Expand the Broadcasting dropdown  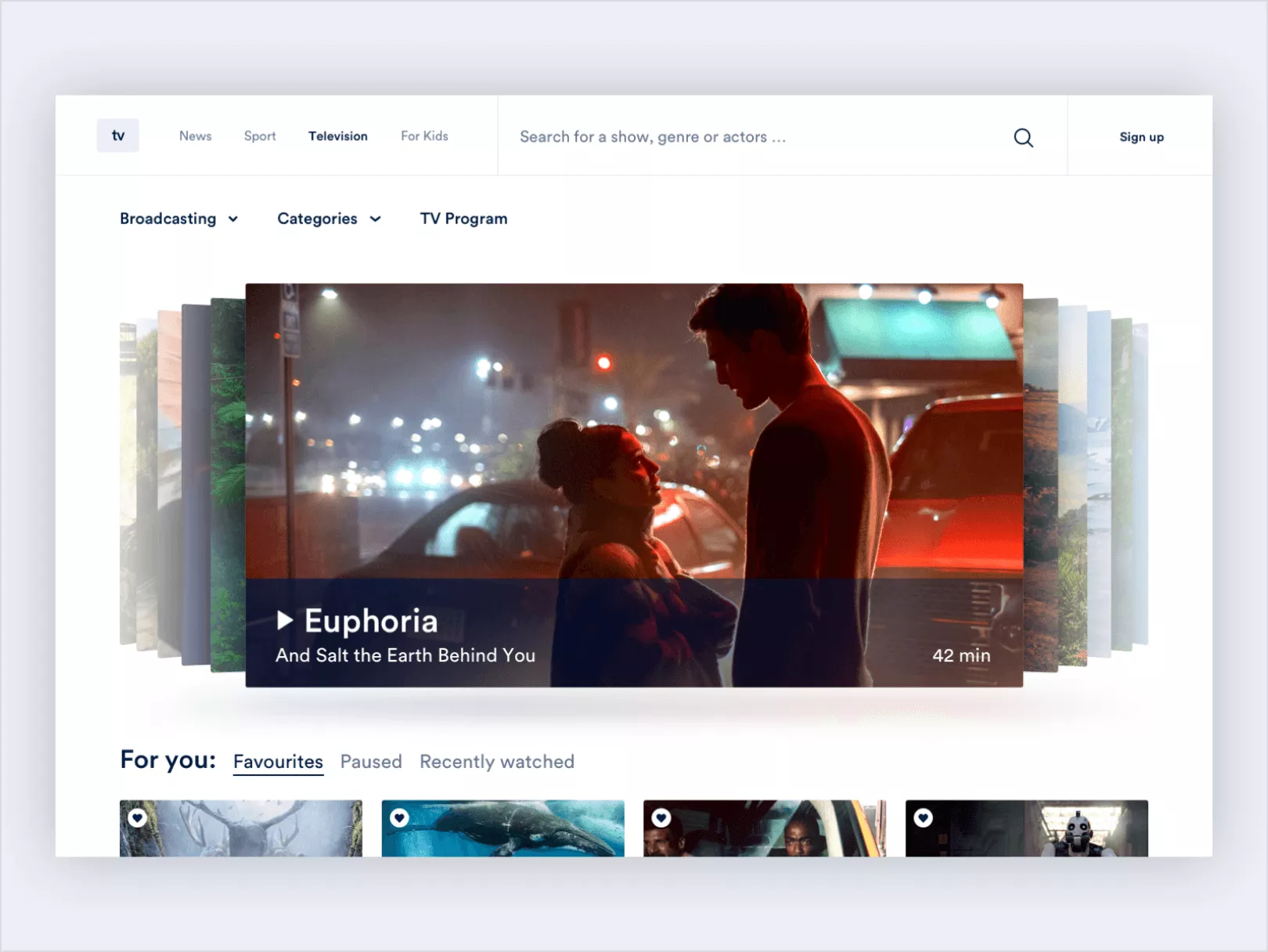tap(179, 218)
